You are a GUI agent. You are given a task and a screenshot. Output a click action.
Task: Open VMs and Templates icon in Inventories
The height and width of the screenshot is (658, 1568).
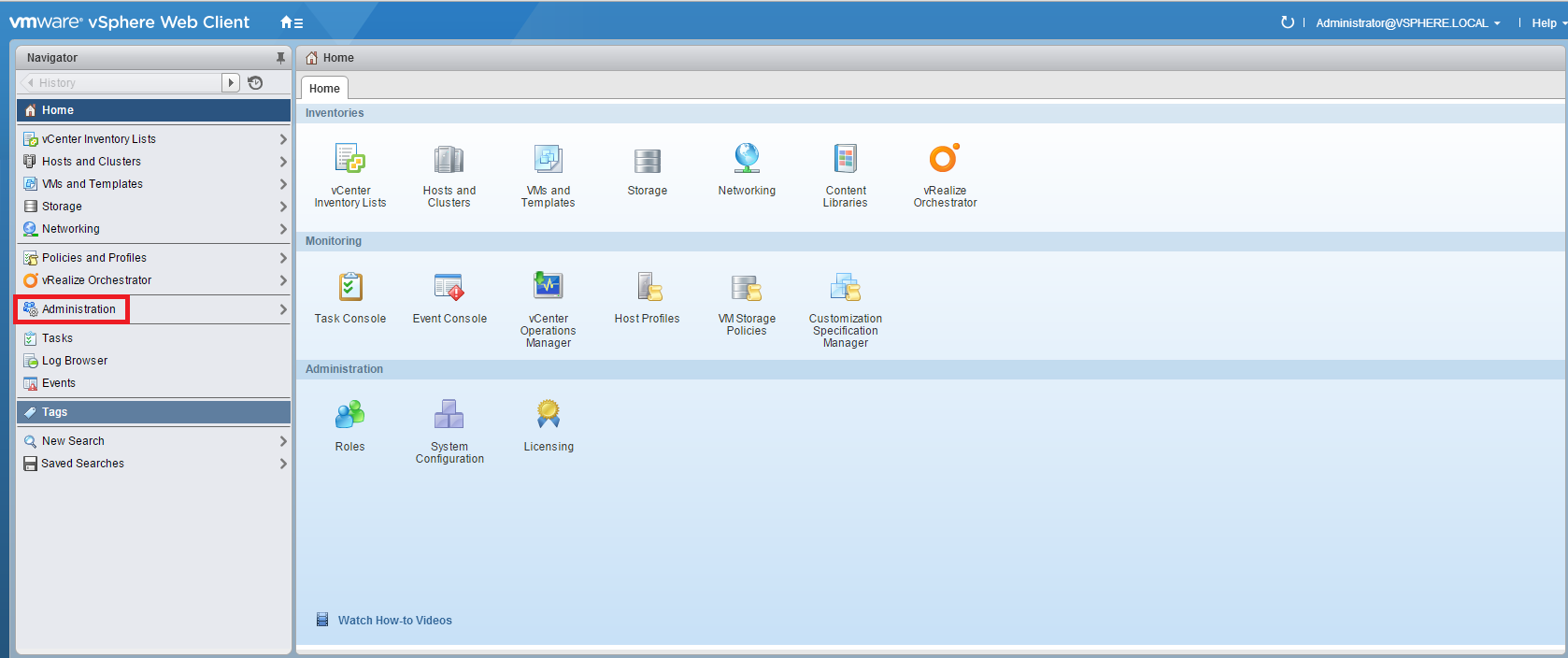(549, 159)
